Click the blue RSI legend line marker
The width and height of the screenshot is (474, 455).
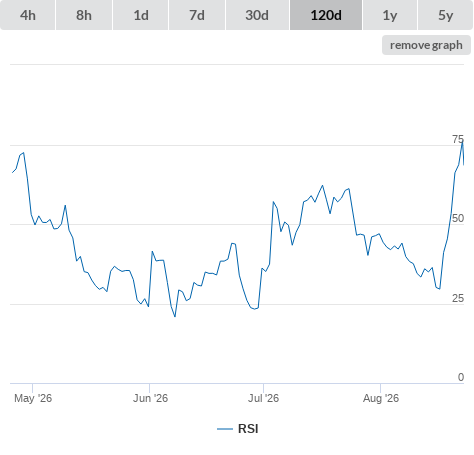225,429
